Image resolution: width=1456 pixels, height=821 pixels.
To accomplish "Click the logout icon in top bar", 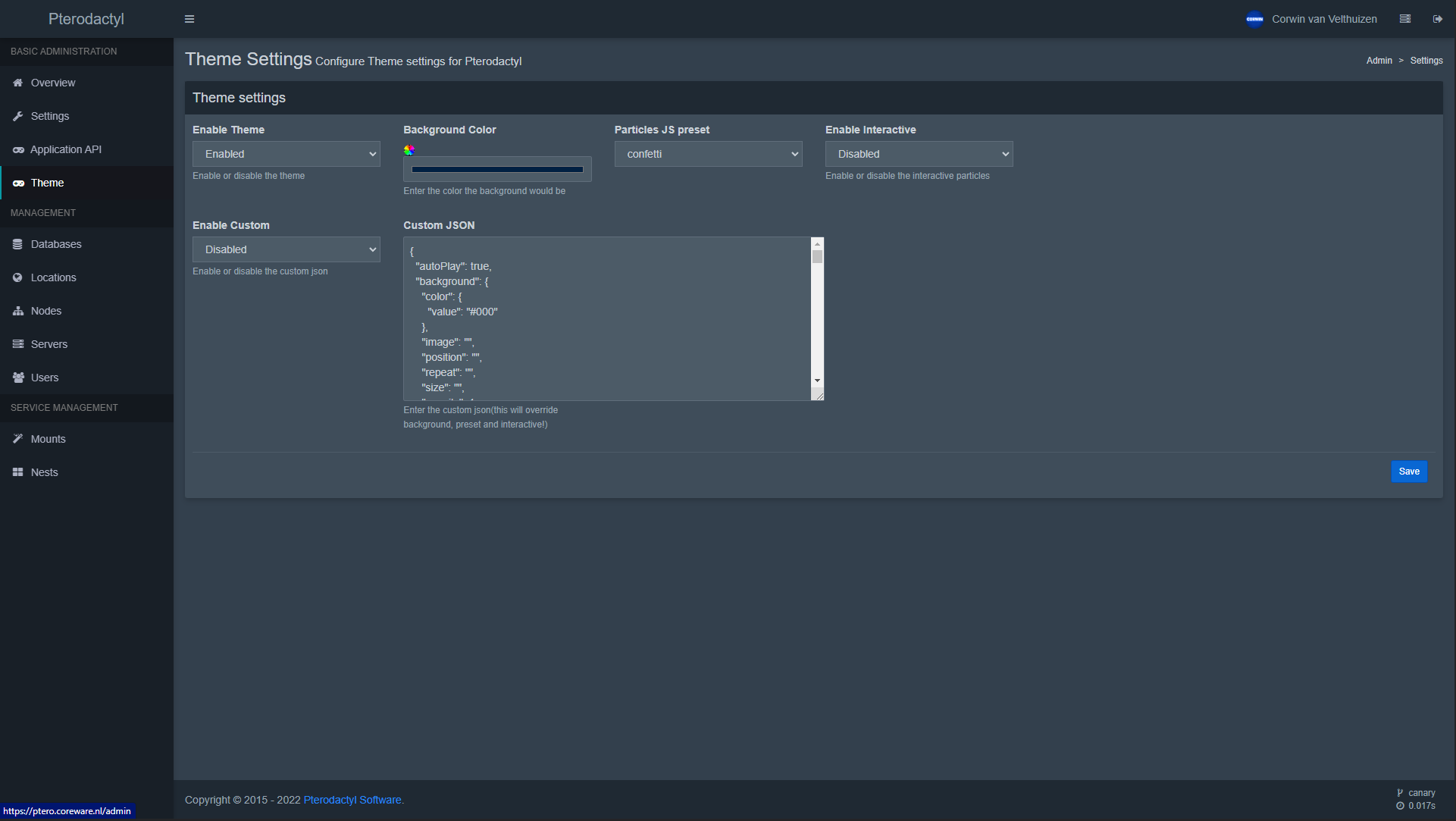I will point(1438,19).
